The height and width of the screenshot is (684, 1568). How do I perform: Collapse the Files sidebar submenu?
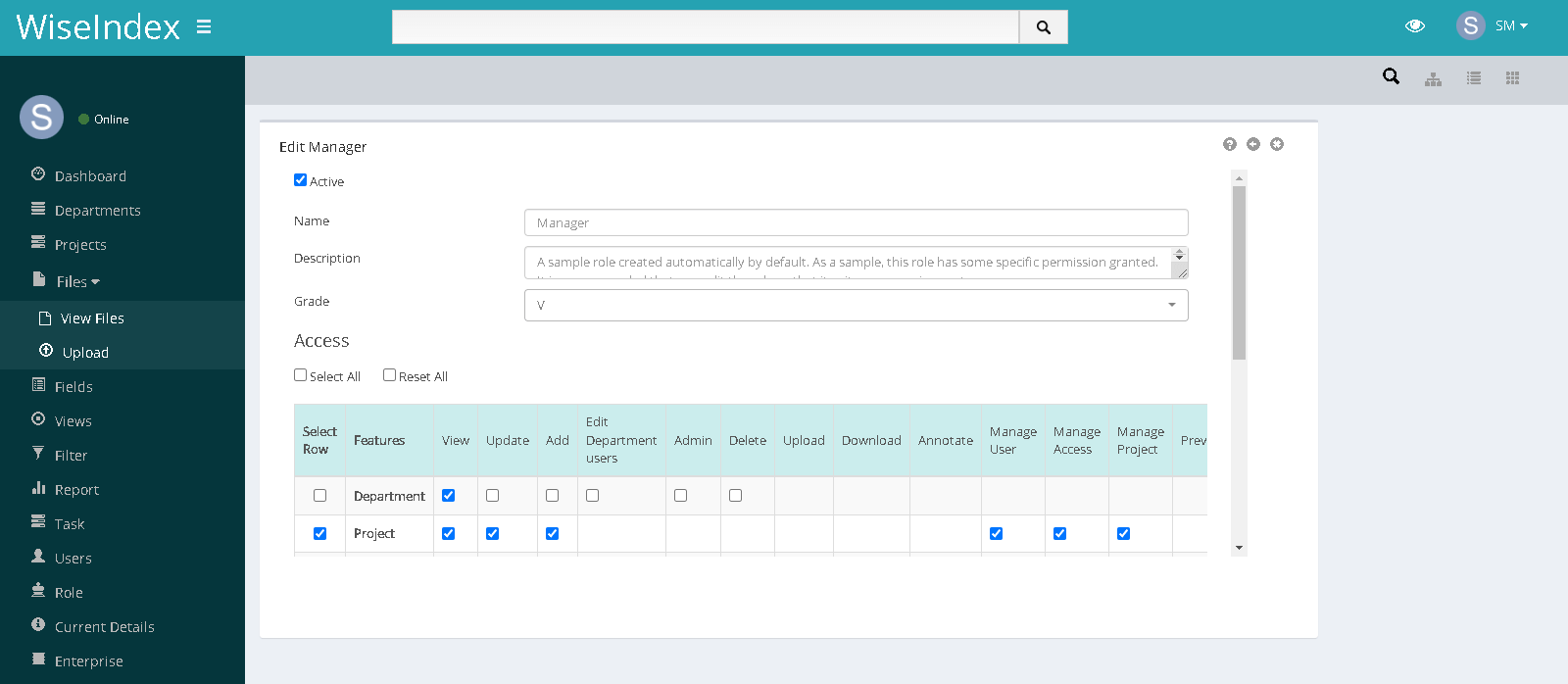click(77, 282)
